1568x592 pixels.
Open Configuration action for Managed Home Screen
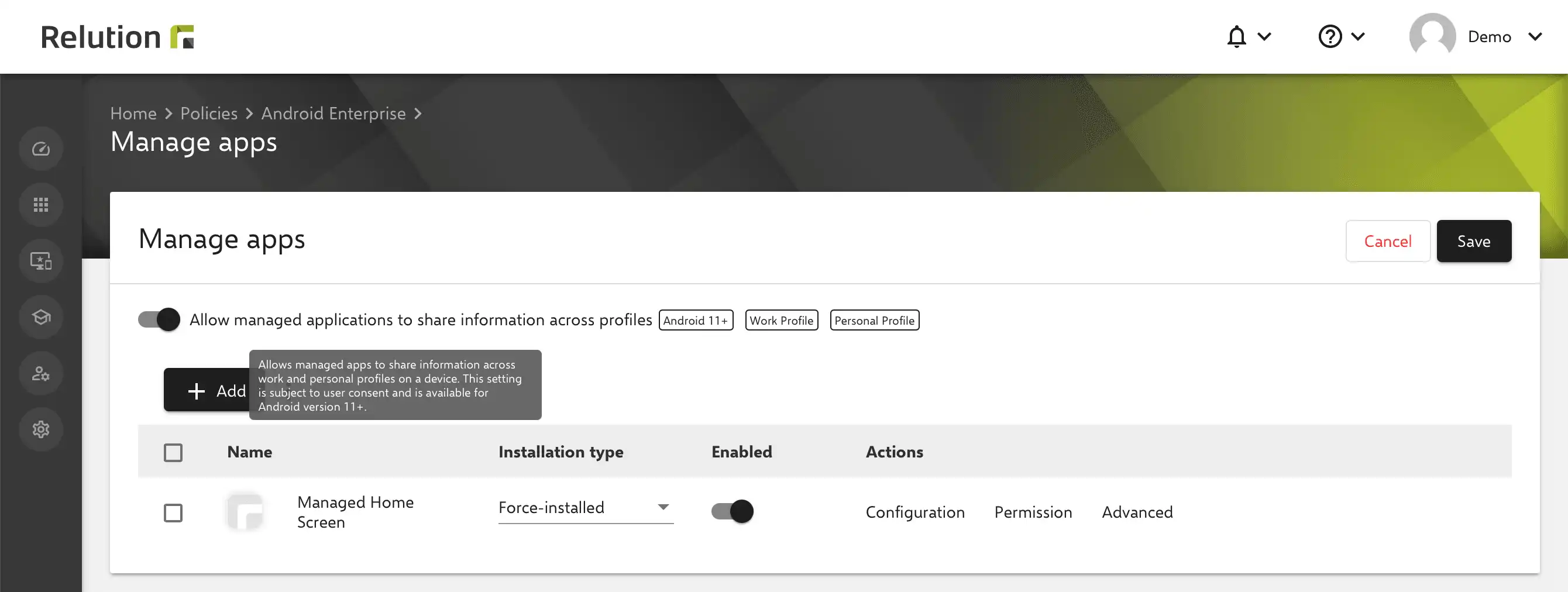click(915, 512)
